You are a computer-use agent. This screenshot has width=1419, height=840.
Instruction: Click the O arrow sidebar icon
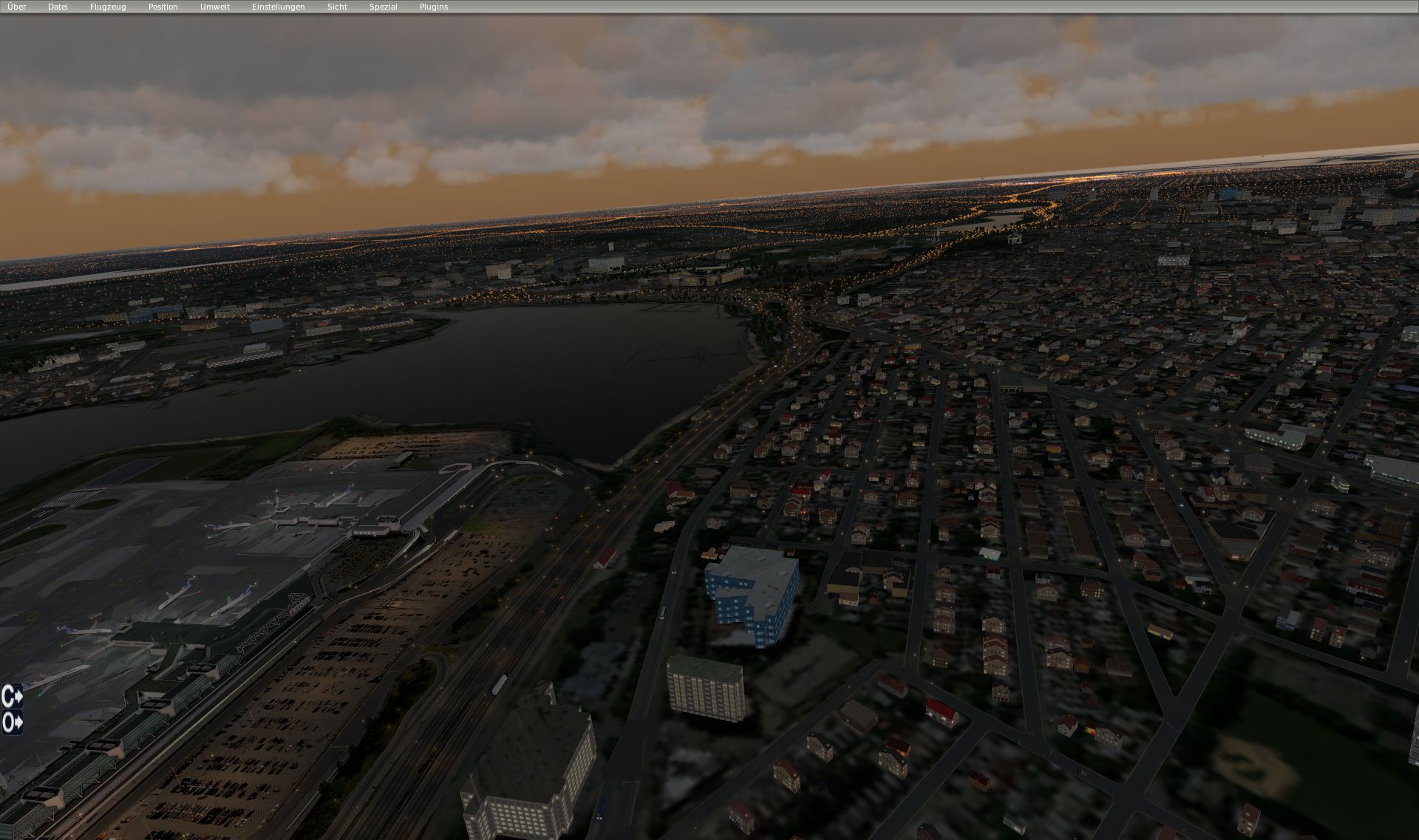[x=12, y=723]
